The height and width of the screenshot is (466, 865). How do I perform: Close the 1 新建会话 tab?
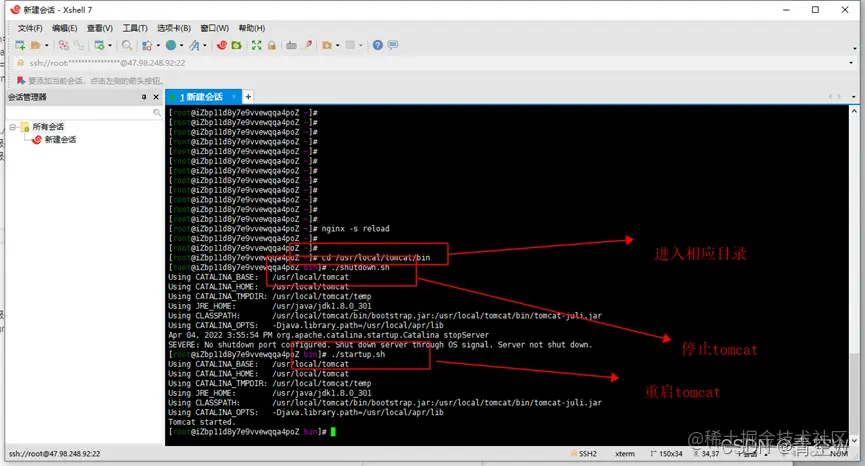tap(234, 97)
